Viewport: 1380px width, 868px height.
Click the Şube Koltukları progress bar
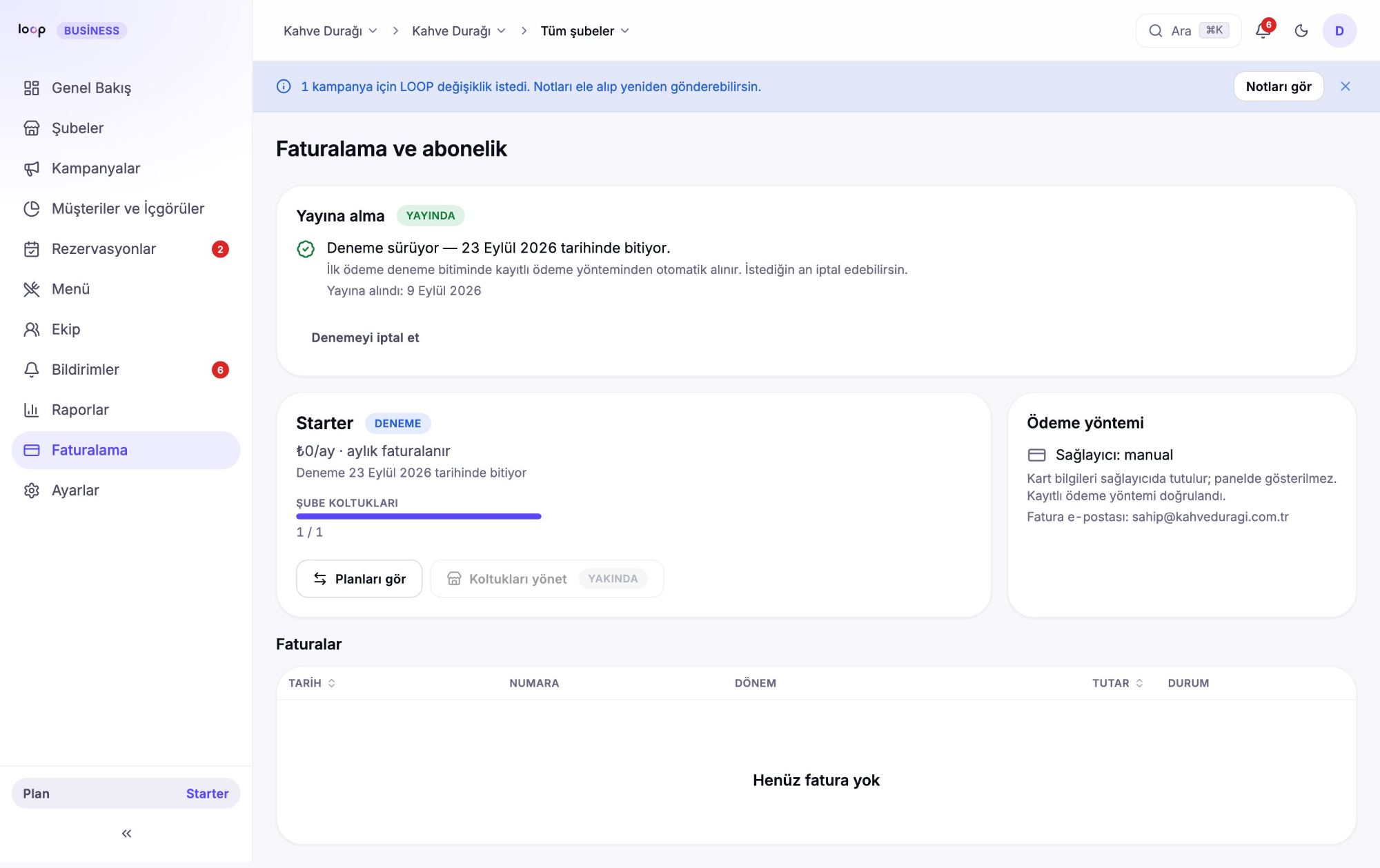(x=419, y=516)
